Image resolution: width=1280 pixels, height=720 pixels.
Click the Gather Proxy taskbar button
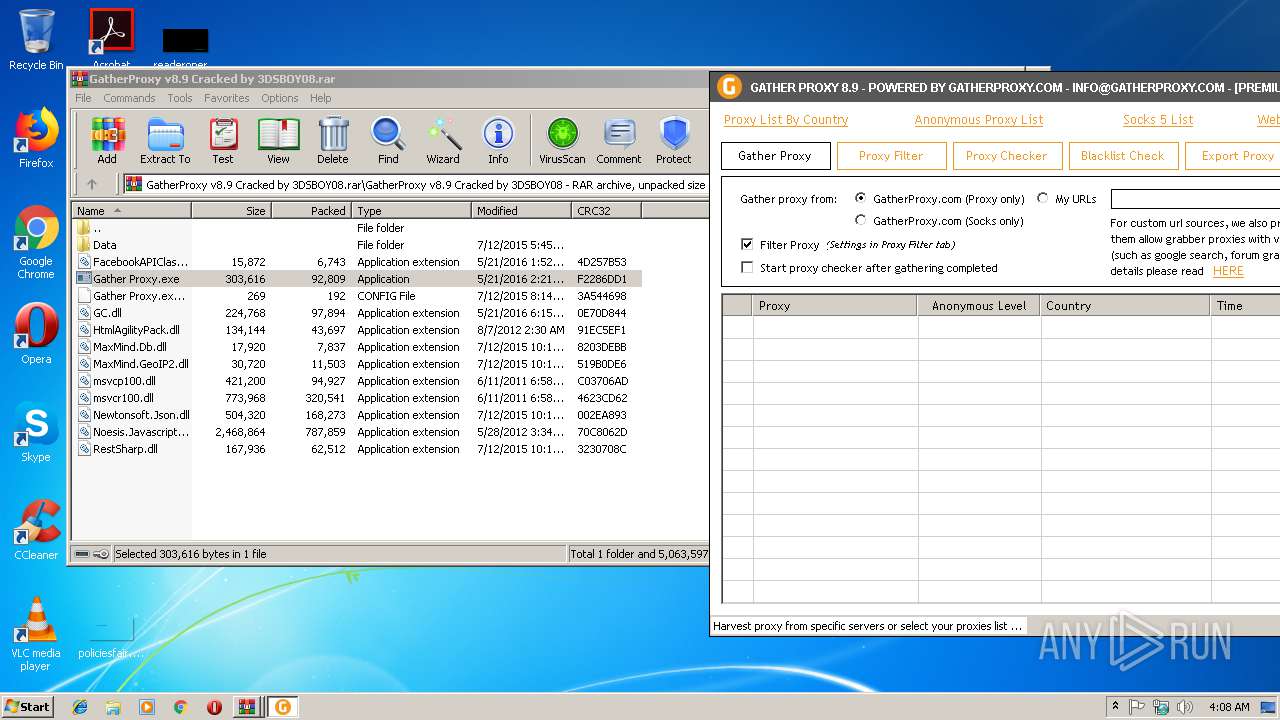(x=283, y=707)
